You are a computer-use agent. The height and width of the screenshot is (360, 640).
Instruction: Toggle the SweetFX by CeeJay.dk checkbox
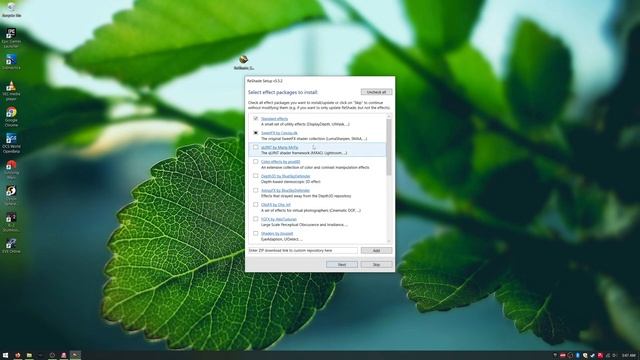point(256,133)
